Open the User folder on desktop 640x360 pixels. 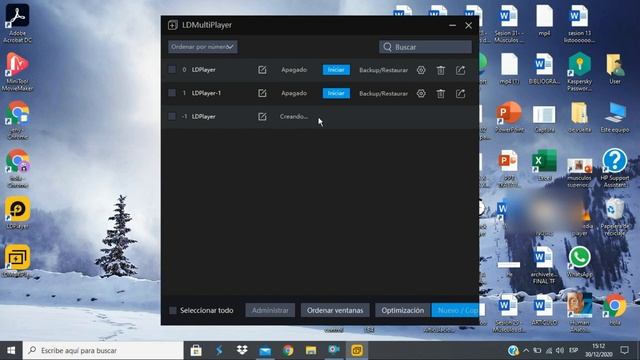[615, 68]
